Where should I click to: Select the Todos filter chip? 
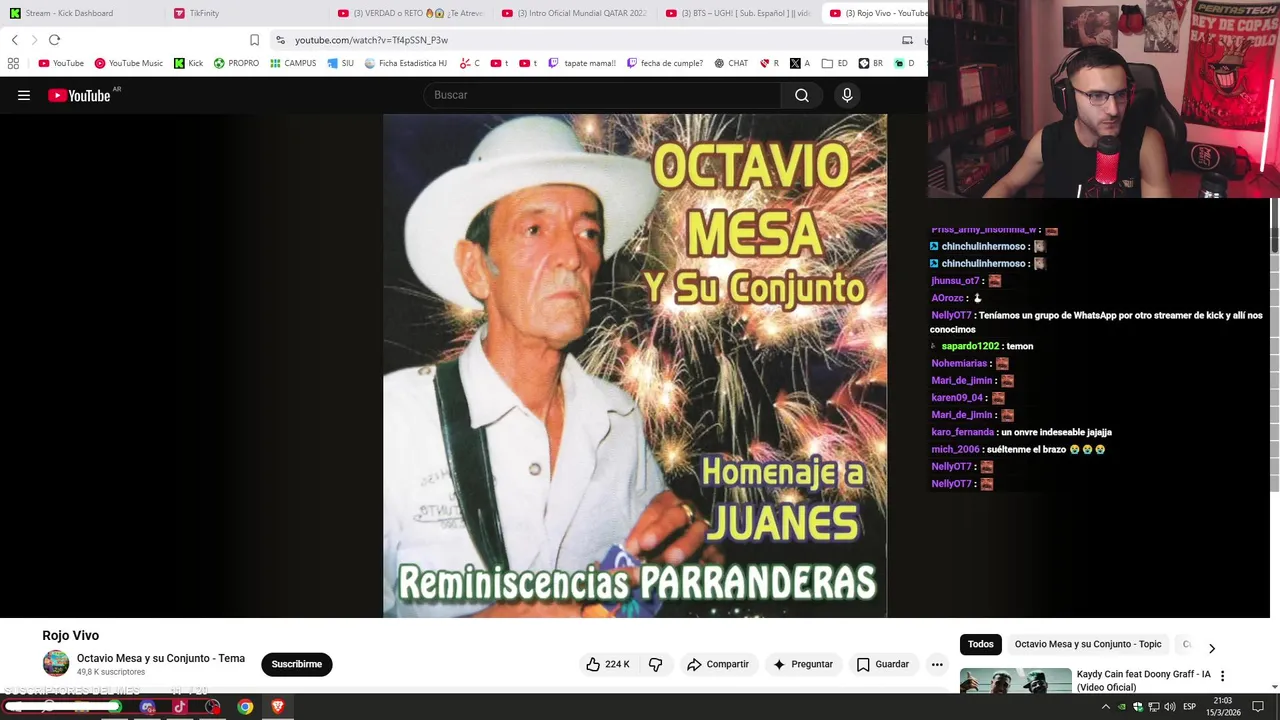tap(981, 644)
